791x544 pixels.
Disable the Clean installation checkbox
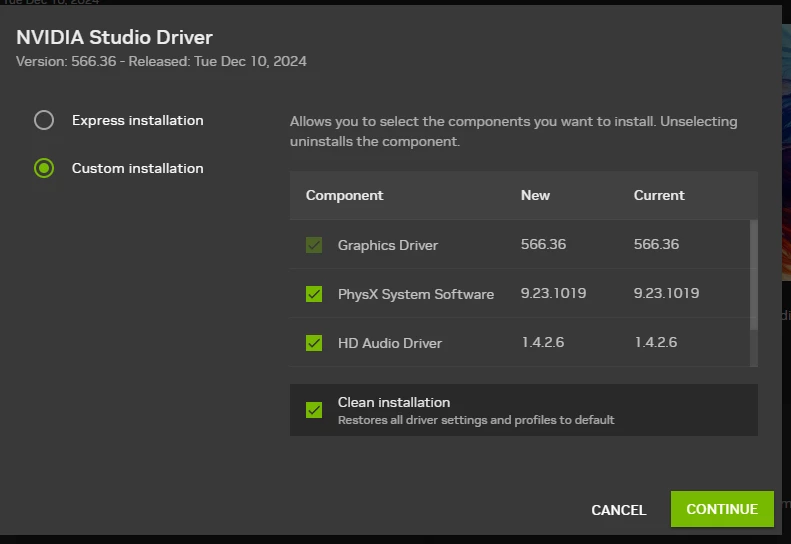pyautogui.click(x=314, y=410)
